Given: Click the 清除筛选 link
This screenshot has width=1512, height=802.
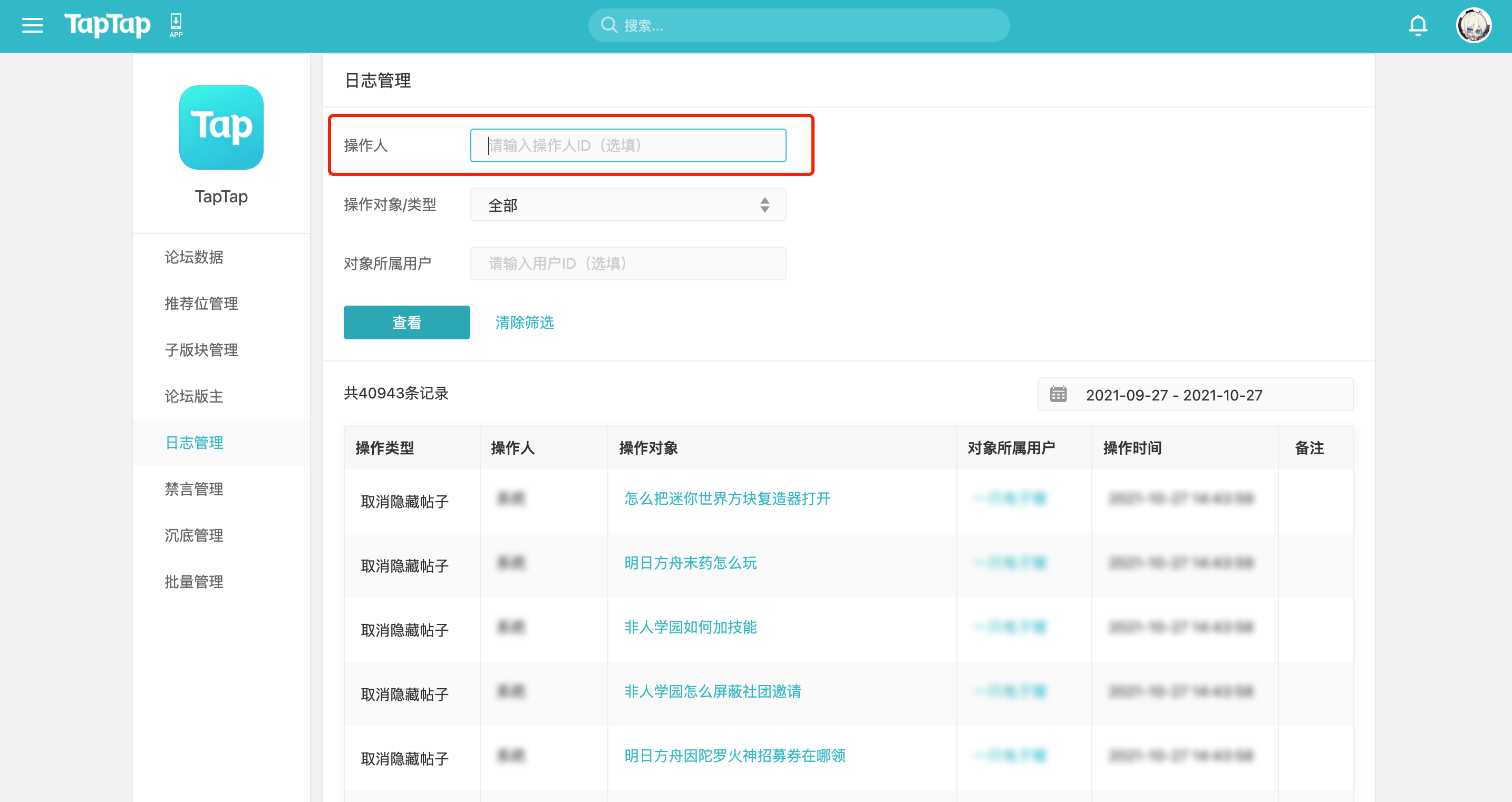Looking at the screenshot, I should 524,322.
